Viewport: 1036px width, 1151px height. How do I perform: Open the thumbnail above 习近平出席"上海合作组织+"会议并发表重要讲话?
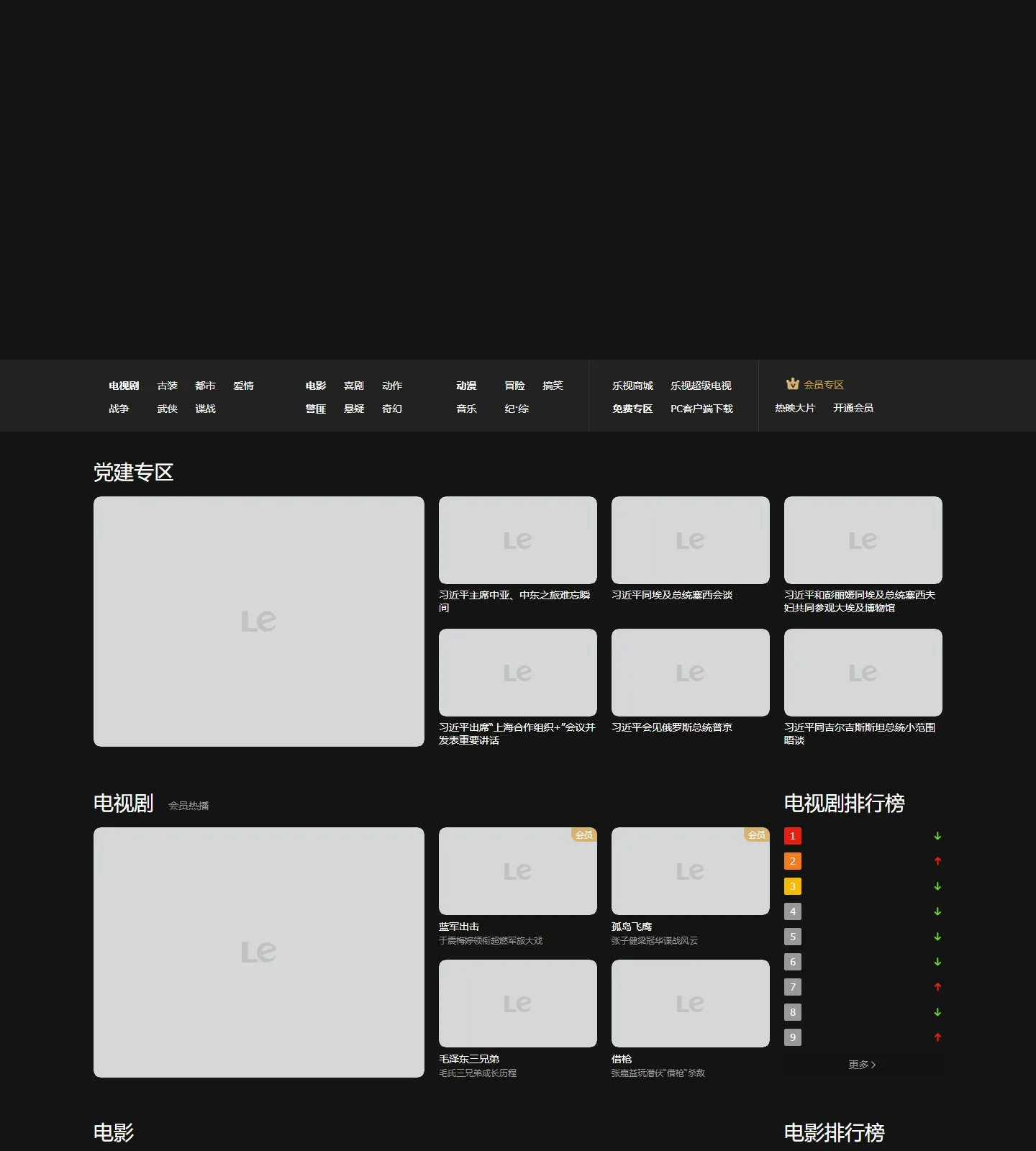518,673
